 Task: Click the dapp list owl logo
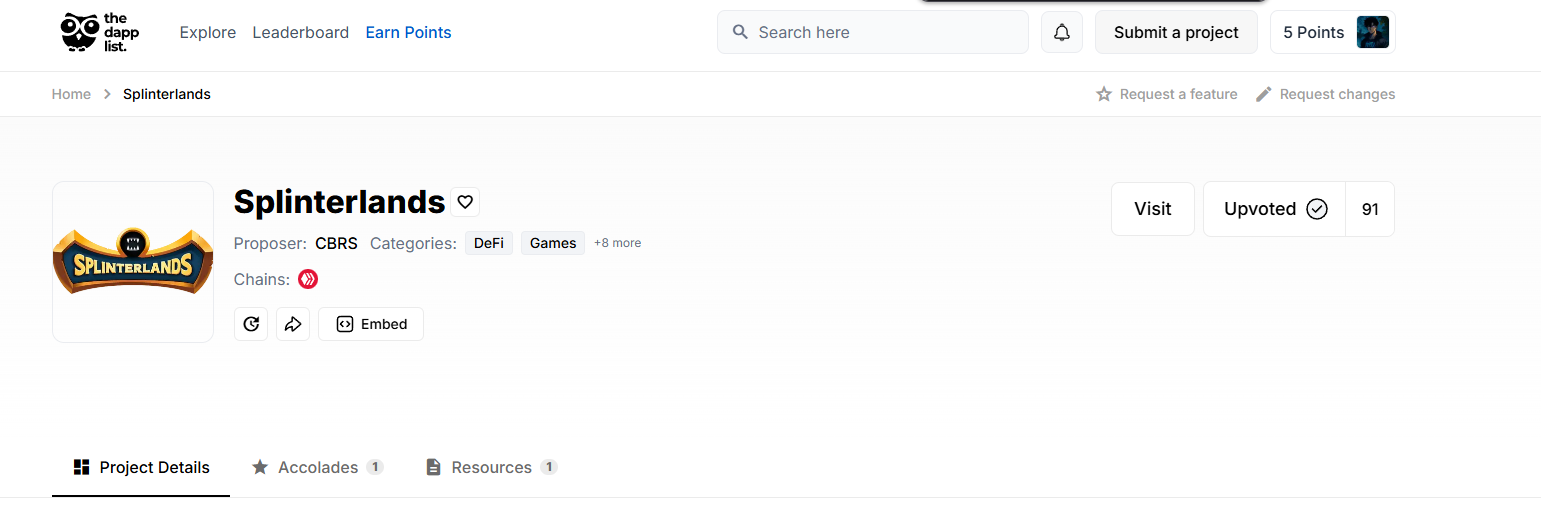100,32
